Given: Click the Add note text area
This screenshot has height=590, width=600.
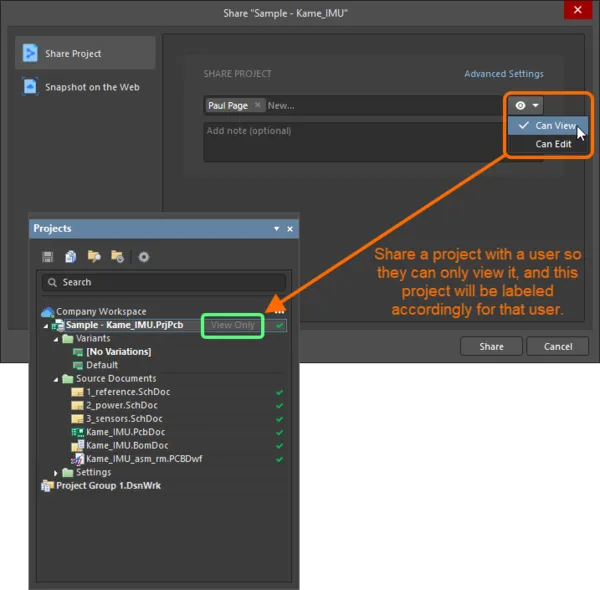Looking at the screenshot, I should [x=354, y=142].
